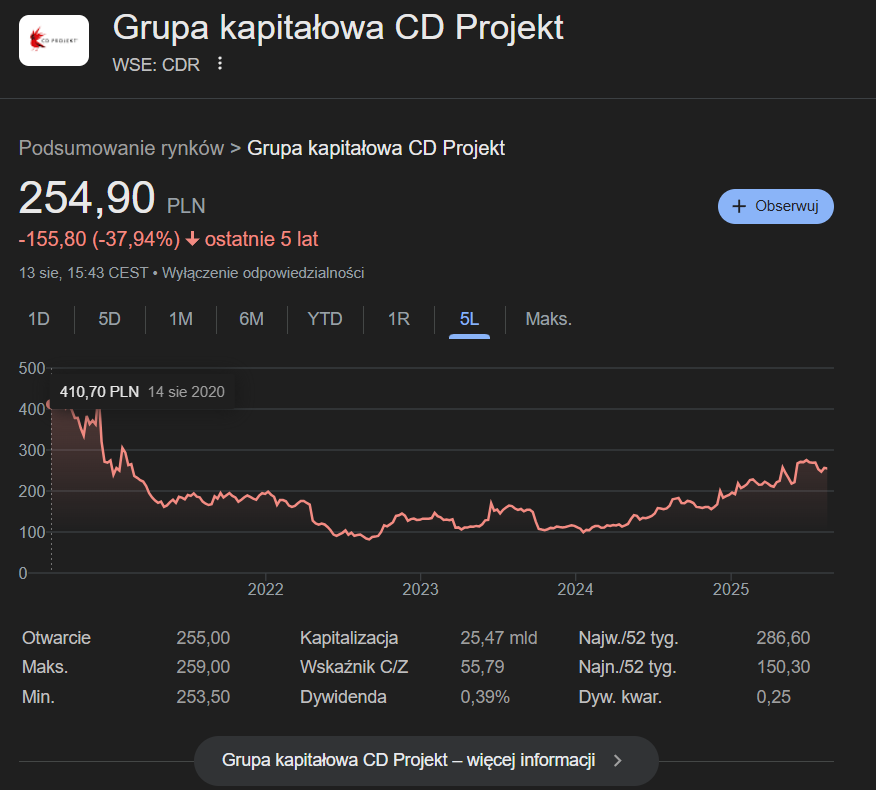This screenshot has height=790, width=876.
Task: Open Grupa kapitałowa CD Projekt – więcej informacji
Action: pyautogui.click(x=426, y=760)
